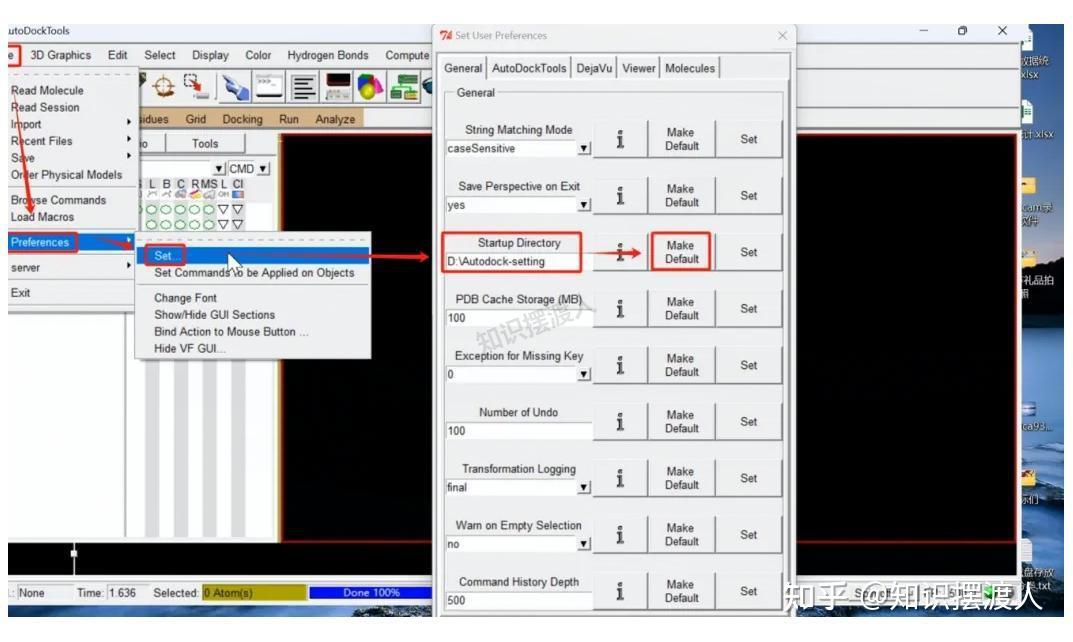This screenshot has width=1073, height=642.
Task: Toggle the MS oval in upper dashboard row
Action: (209, 209)
